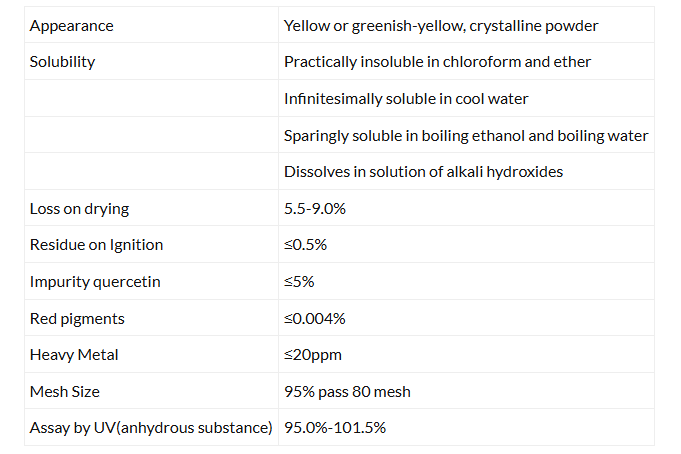This screenshot has width=681, height=454.
Task: Select the "≤5%" value cell
Action: click(x=299, y=282)
